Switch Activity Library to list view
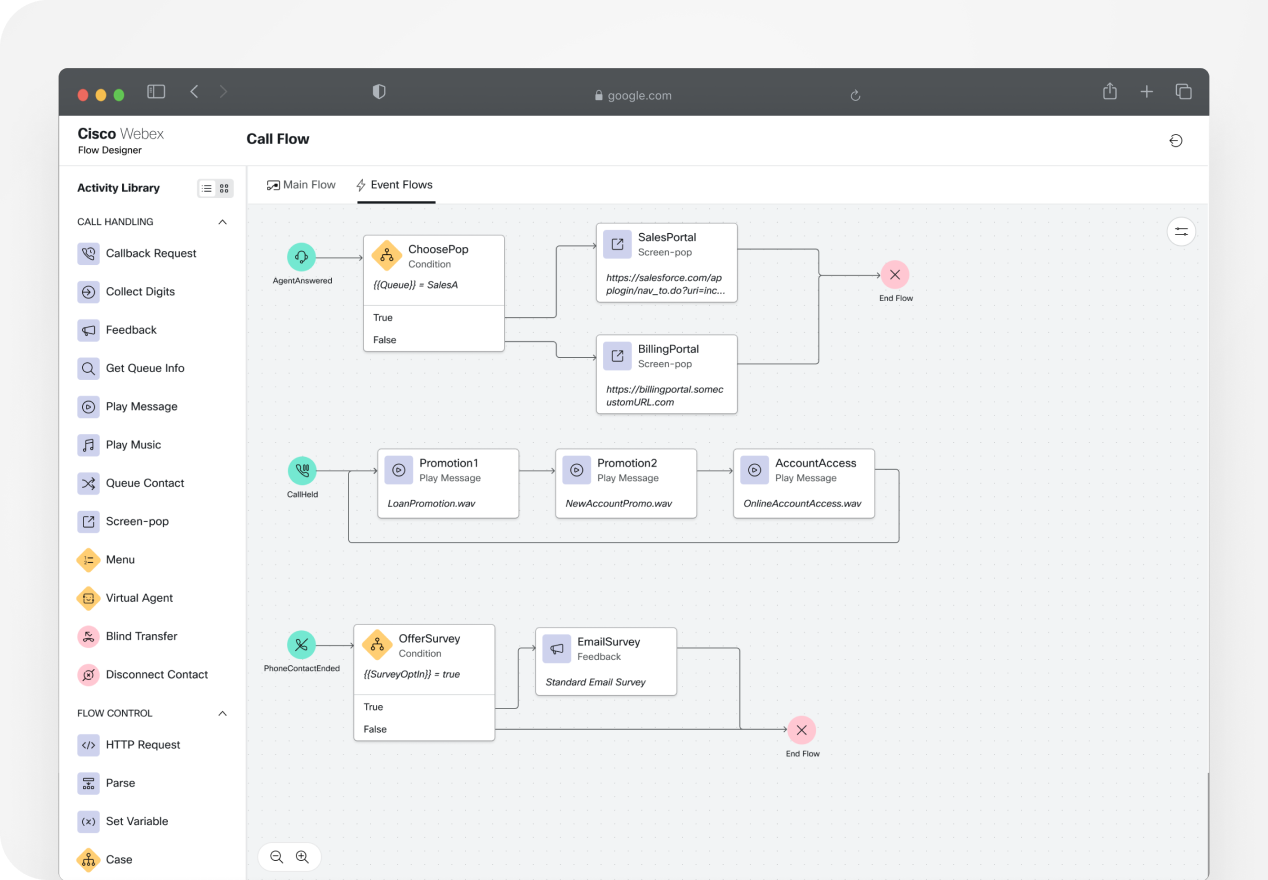 [207, 188]
